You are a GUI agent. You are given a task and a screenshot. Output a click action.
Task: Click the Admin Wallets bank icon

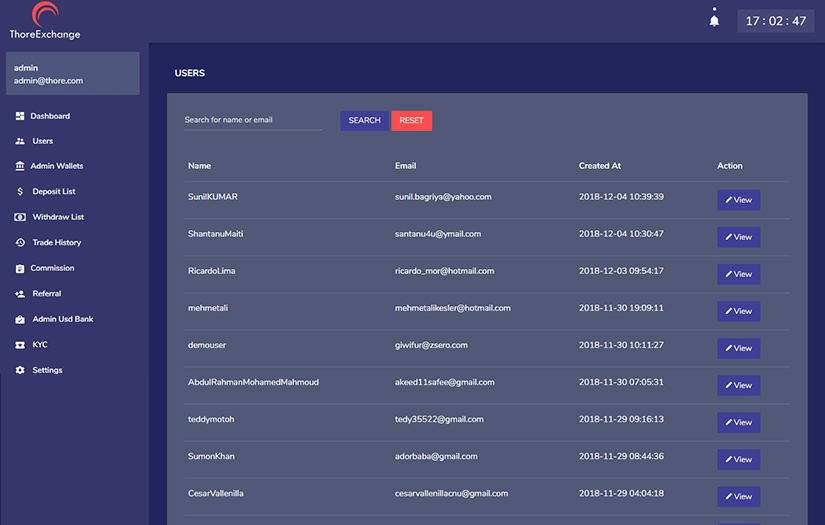20,166
